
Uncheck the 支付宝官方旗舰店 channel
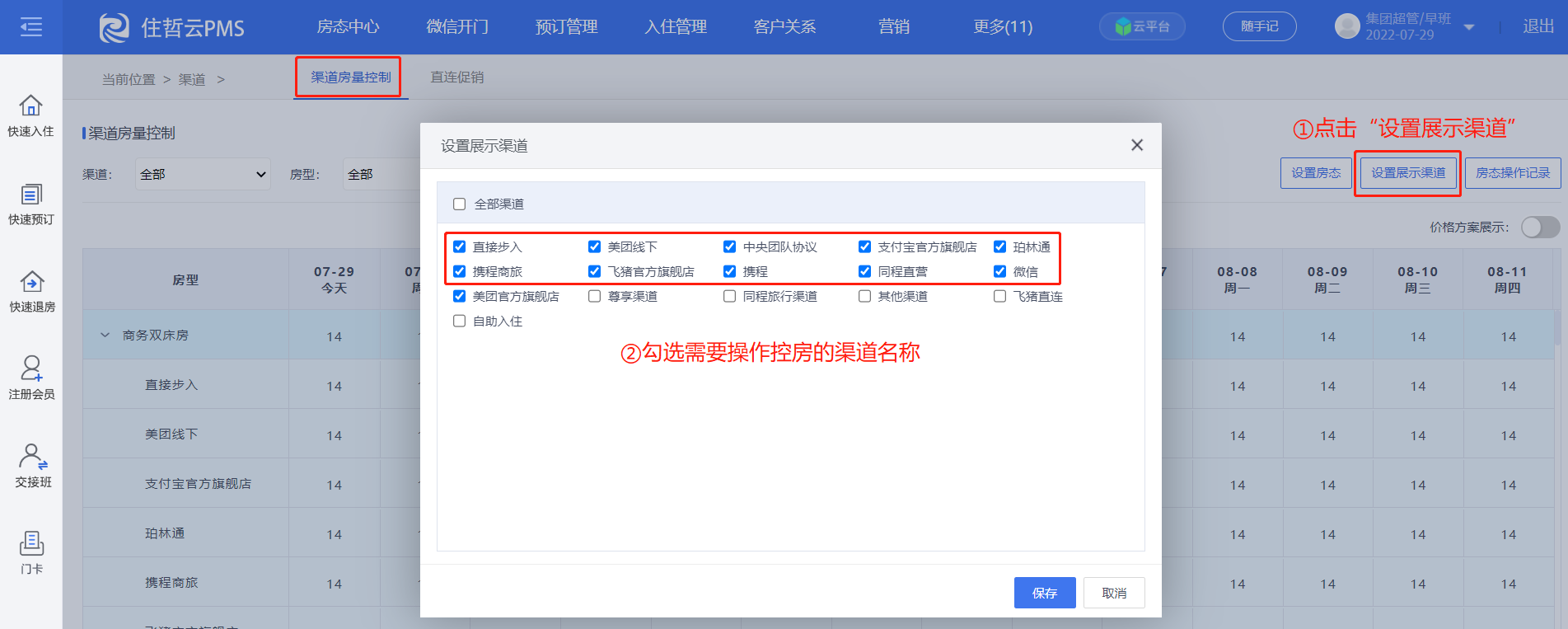[865, 246]
